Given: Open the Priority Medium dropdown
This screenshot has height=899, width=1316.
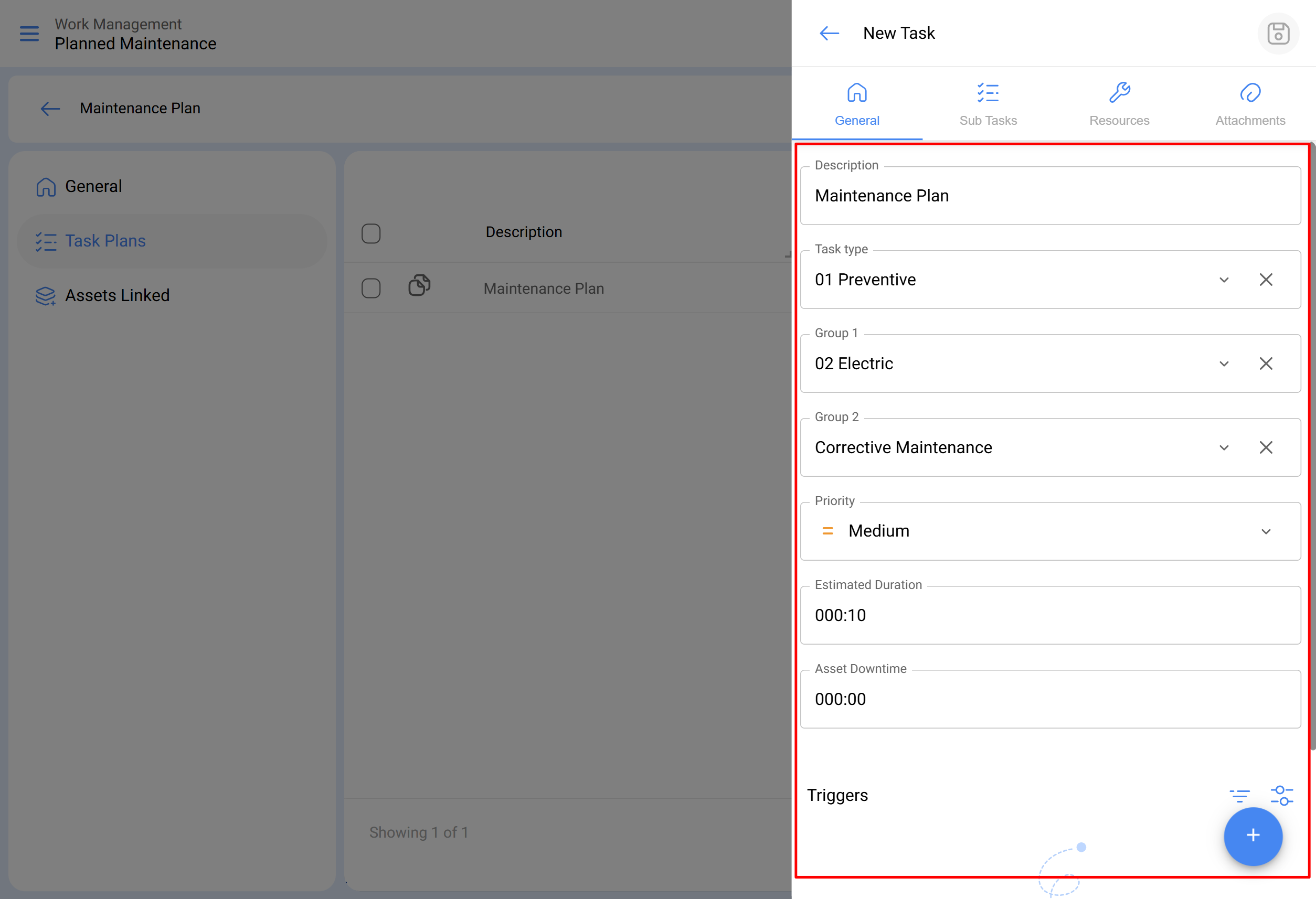Looking at the screenshot, I should (1266, 531).
